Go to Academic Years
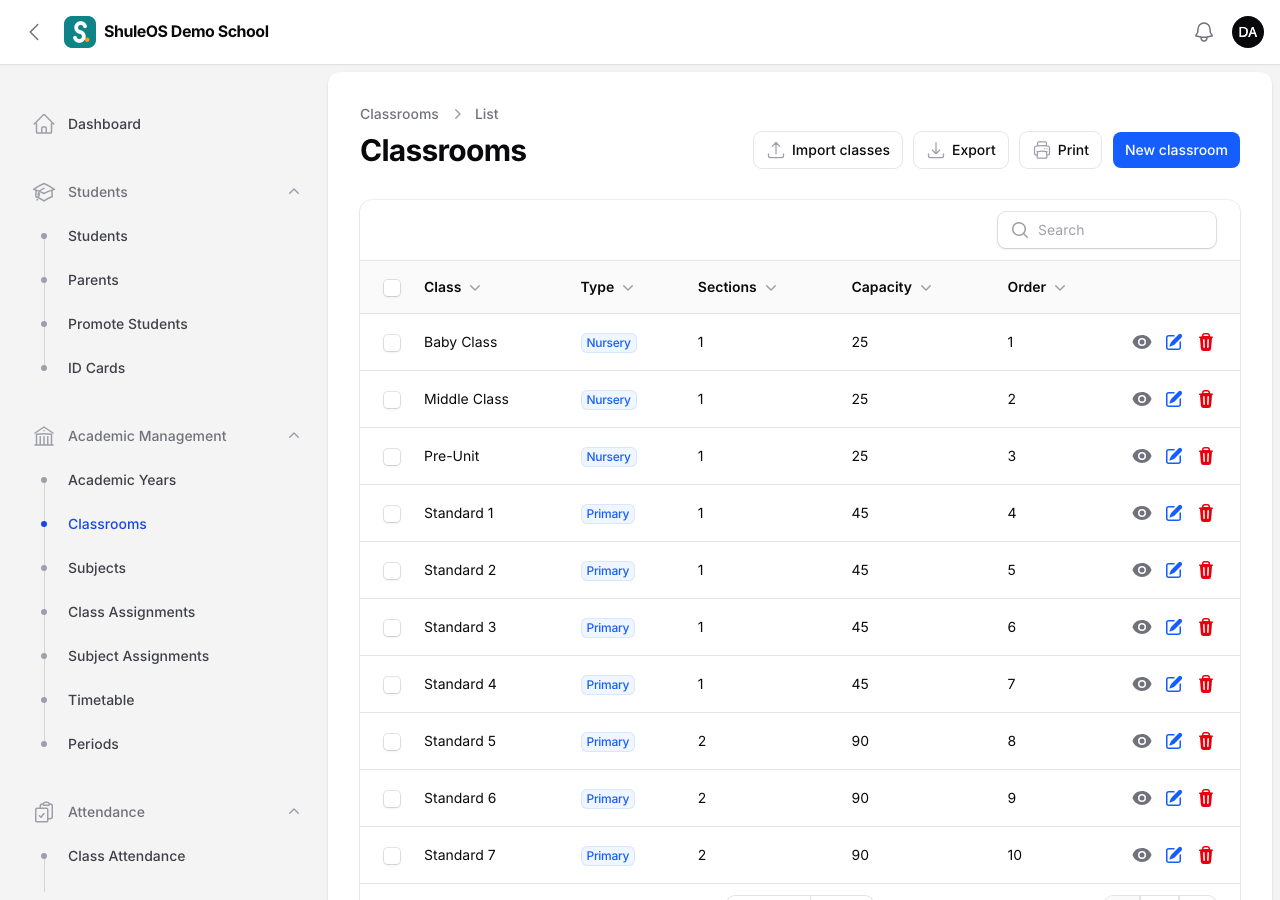Image resolution: width=1280 pixels, height=900 pixels. [x=122, y=480]
